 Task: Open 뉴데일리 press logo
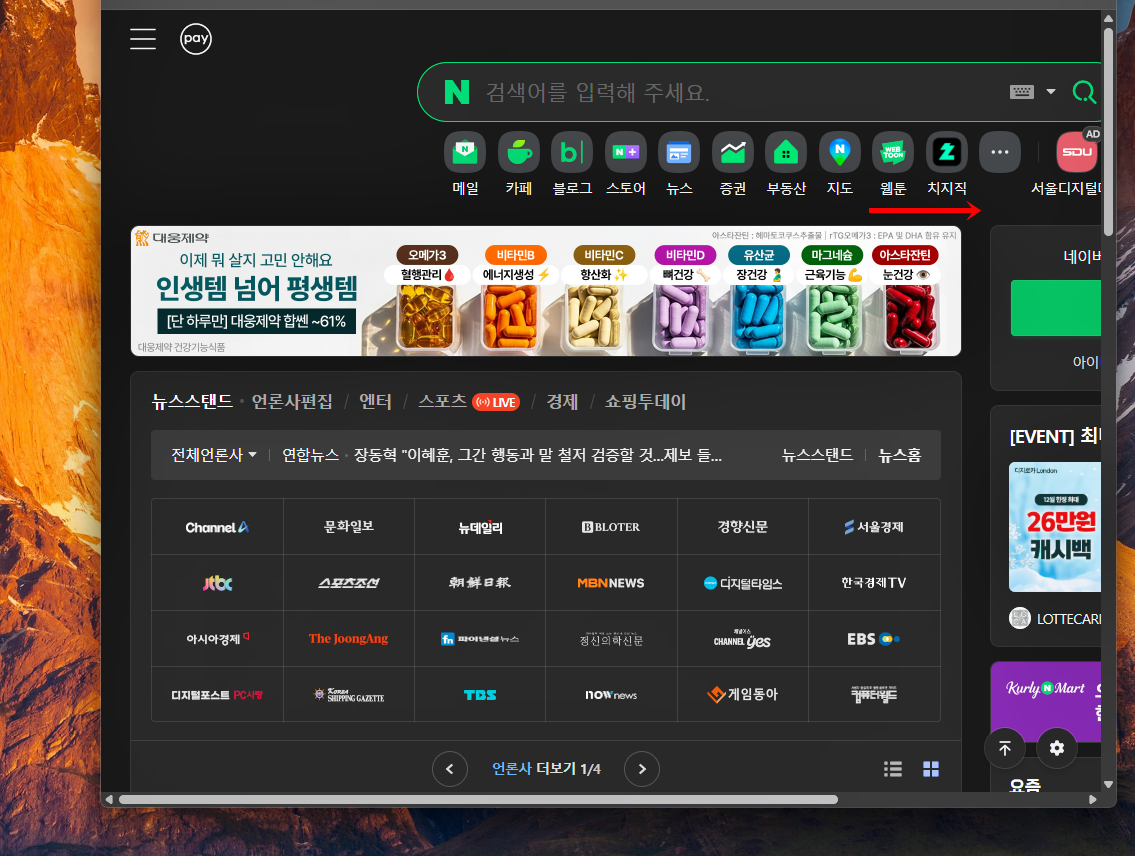click(x=480, y=527)
